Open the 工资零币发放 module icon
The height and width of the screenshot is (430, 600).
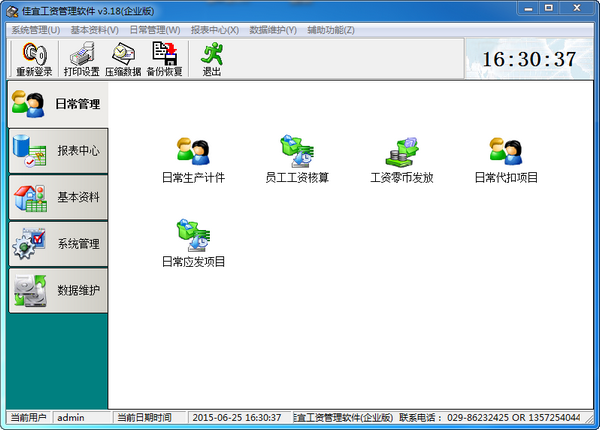[401, 152]
